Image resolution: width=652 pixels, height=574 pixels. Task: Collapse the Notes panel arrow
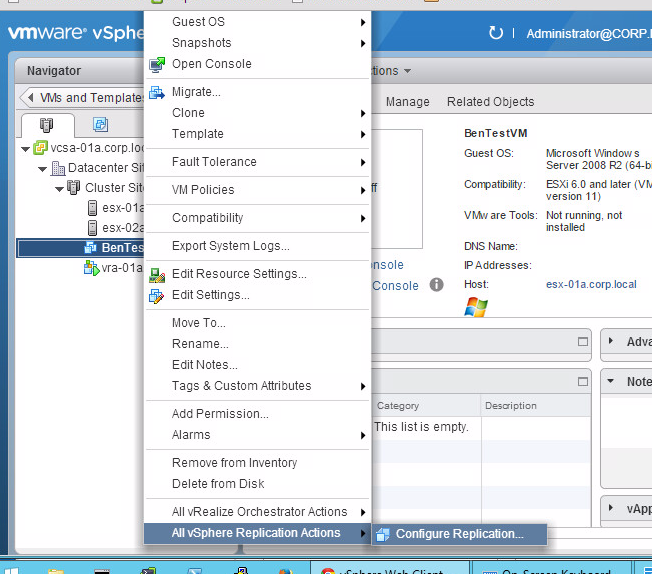(610, 381)
